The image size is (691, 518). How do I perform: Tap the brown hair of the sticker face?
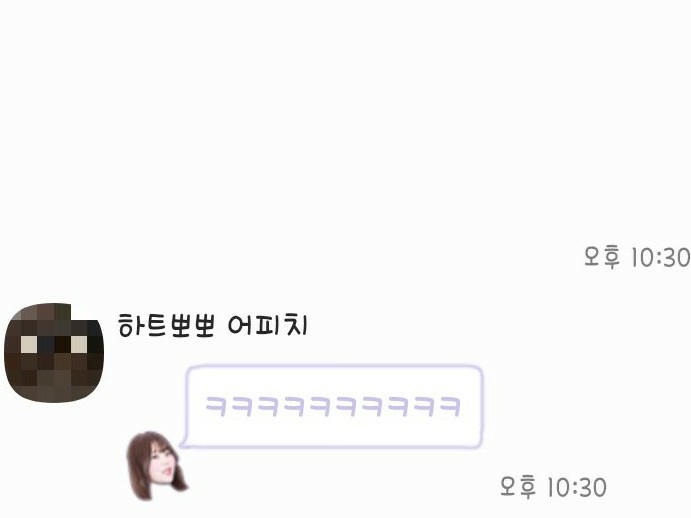(x=137, y=458)
